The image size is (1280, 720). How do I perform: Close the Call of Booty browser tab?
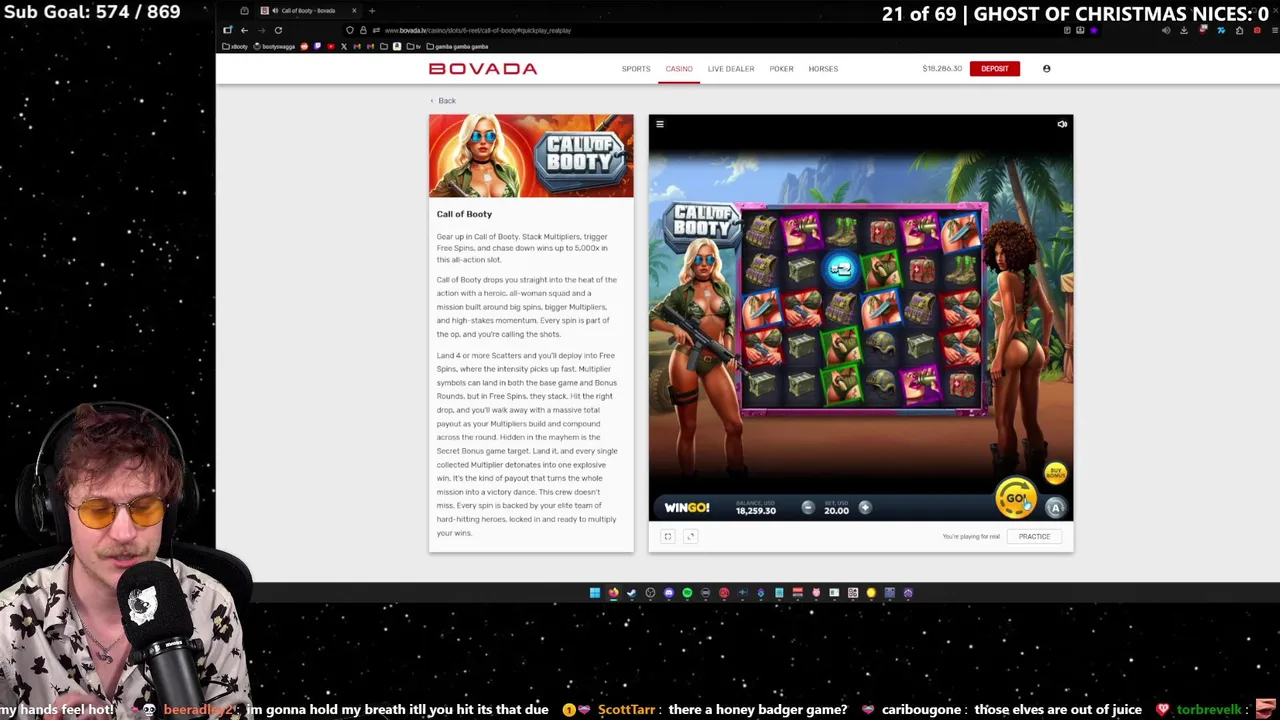354,11
